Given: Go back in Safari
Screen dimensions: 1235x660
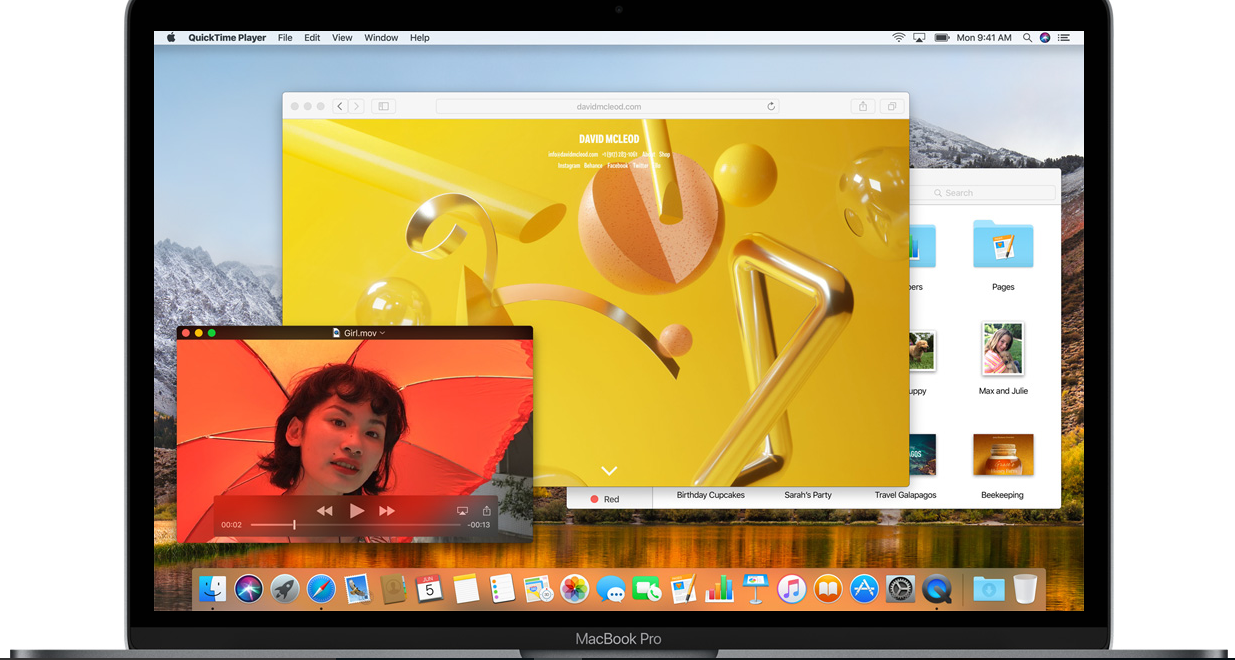Looking at the screenshot, I should tap(340, 106).
